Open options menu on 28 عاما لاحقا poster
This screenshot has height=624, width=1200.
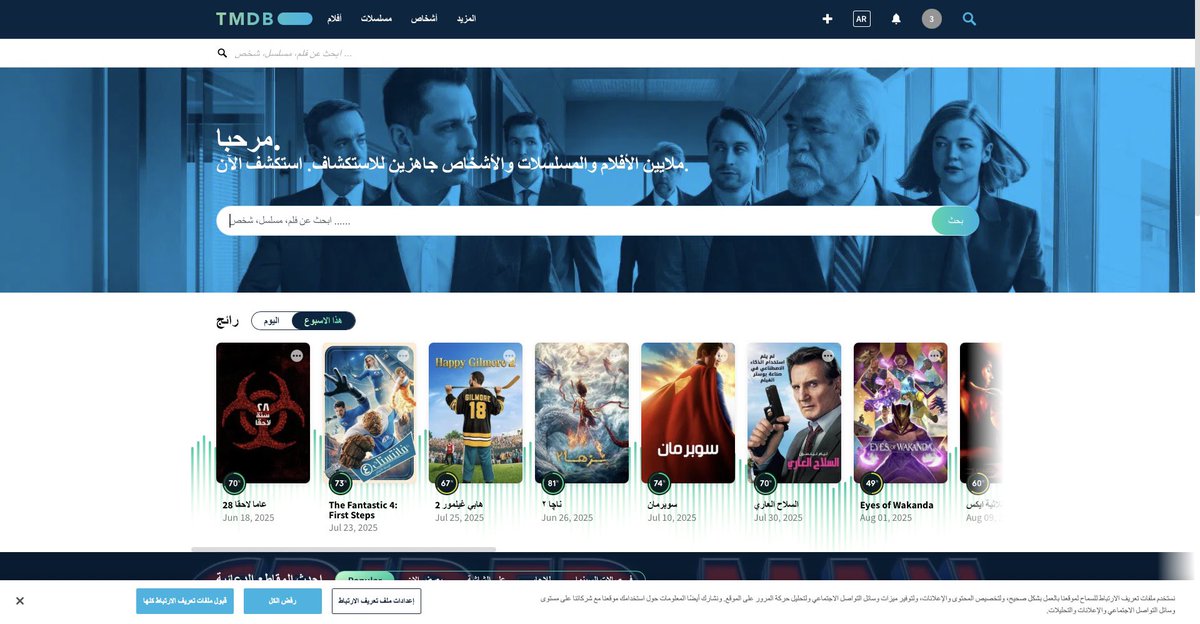pos(297,356)
